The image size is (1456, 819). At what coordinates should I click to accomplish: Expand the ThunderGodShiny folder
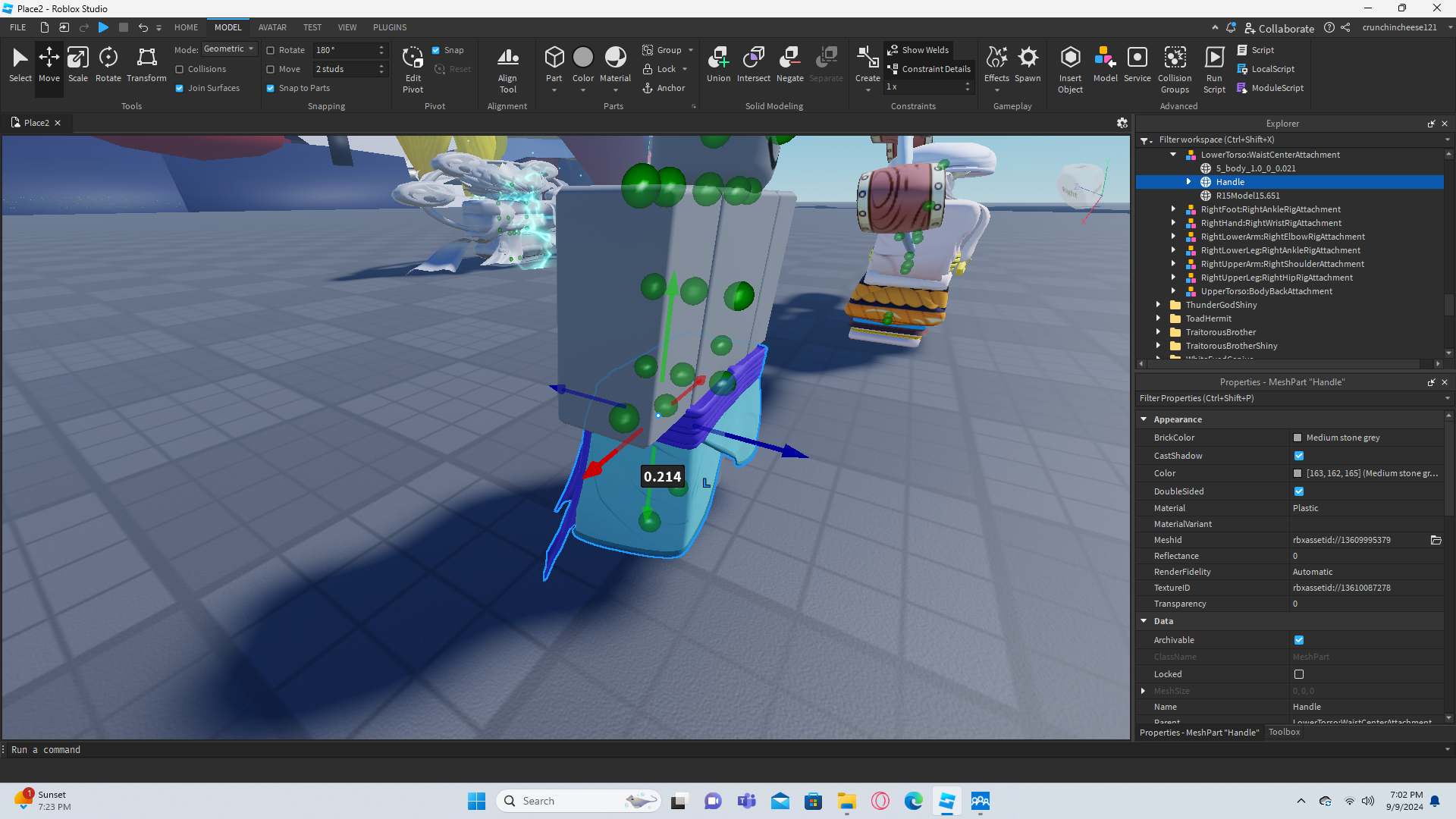coord(1158,305)
